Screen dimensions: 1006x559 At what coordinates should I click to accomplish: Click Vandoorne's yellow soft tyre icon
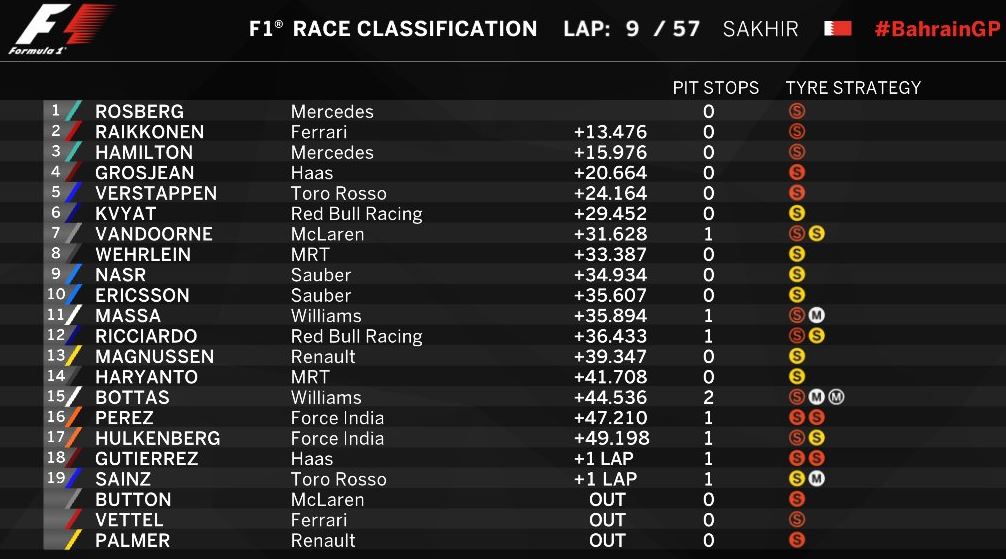[816, 234]
